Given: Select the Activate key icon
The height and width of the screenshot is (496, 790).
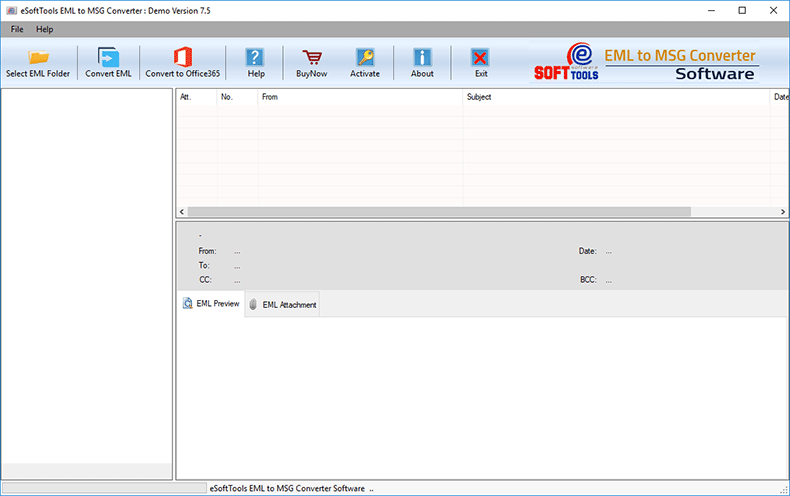Looking at the screenshot, I should click(365, 63).
